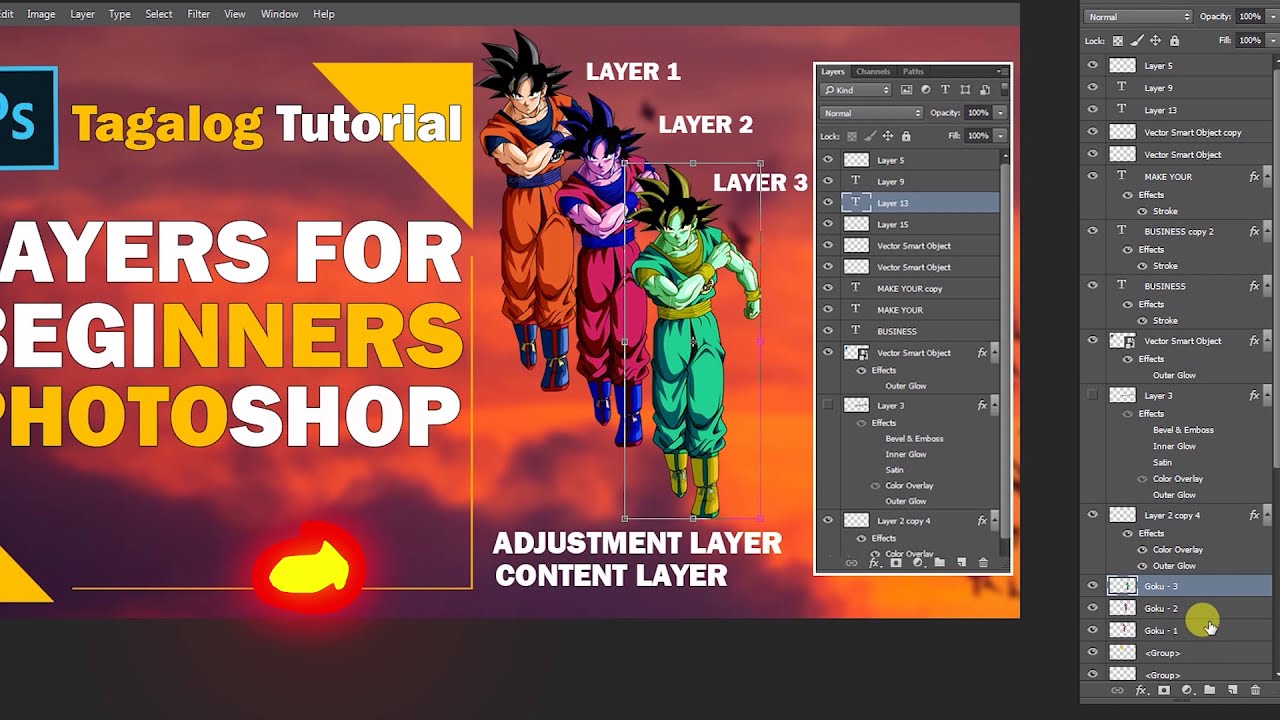Hide the MAKE YOUR text layer
The image size is (1280, 720).
tap(1092, 176)
